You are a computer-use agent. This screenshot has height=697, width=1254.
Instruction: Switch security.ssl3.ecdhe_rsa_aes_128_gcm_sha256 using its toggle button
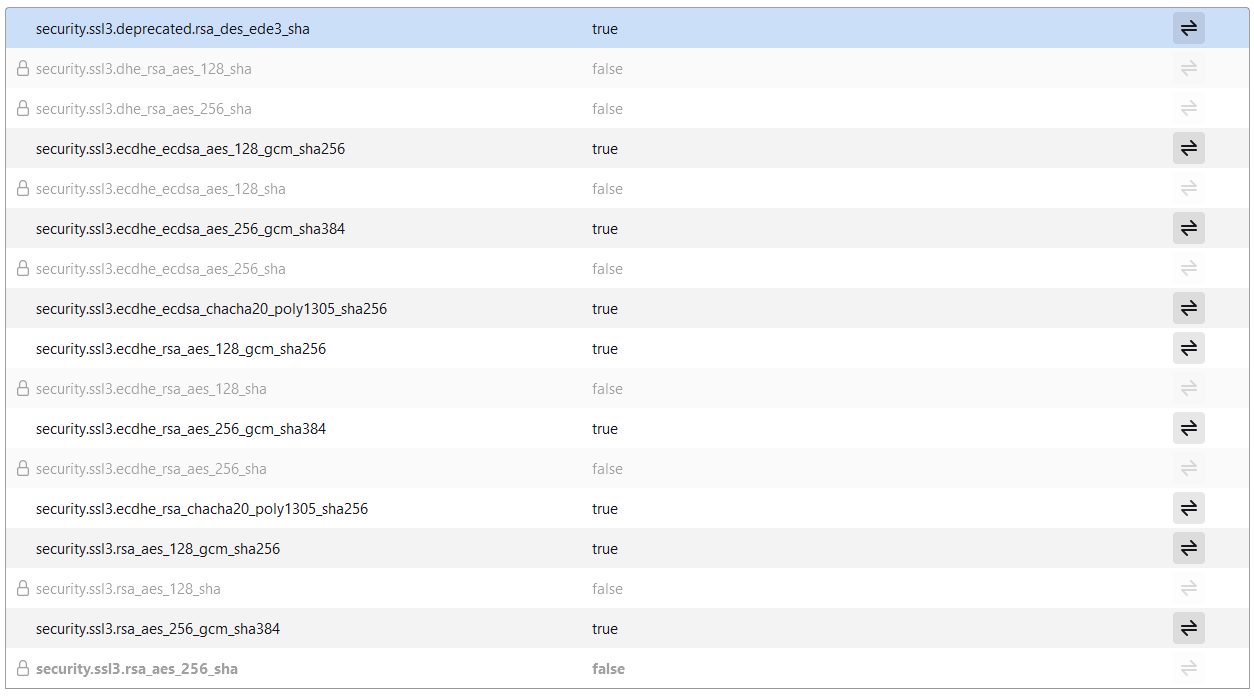(x=1189, y=349)
